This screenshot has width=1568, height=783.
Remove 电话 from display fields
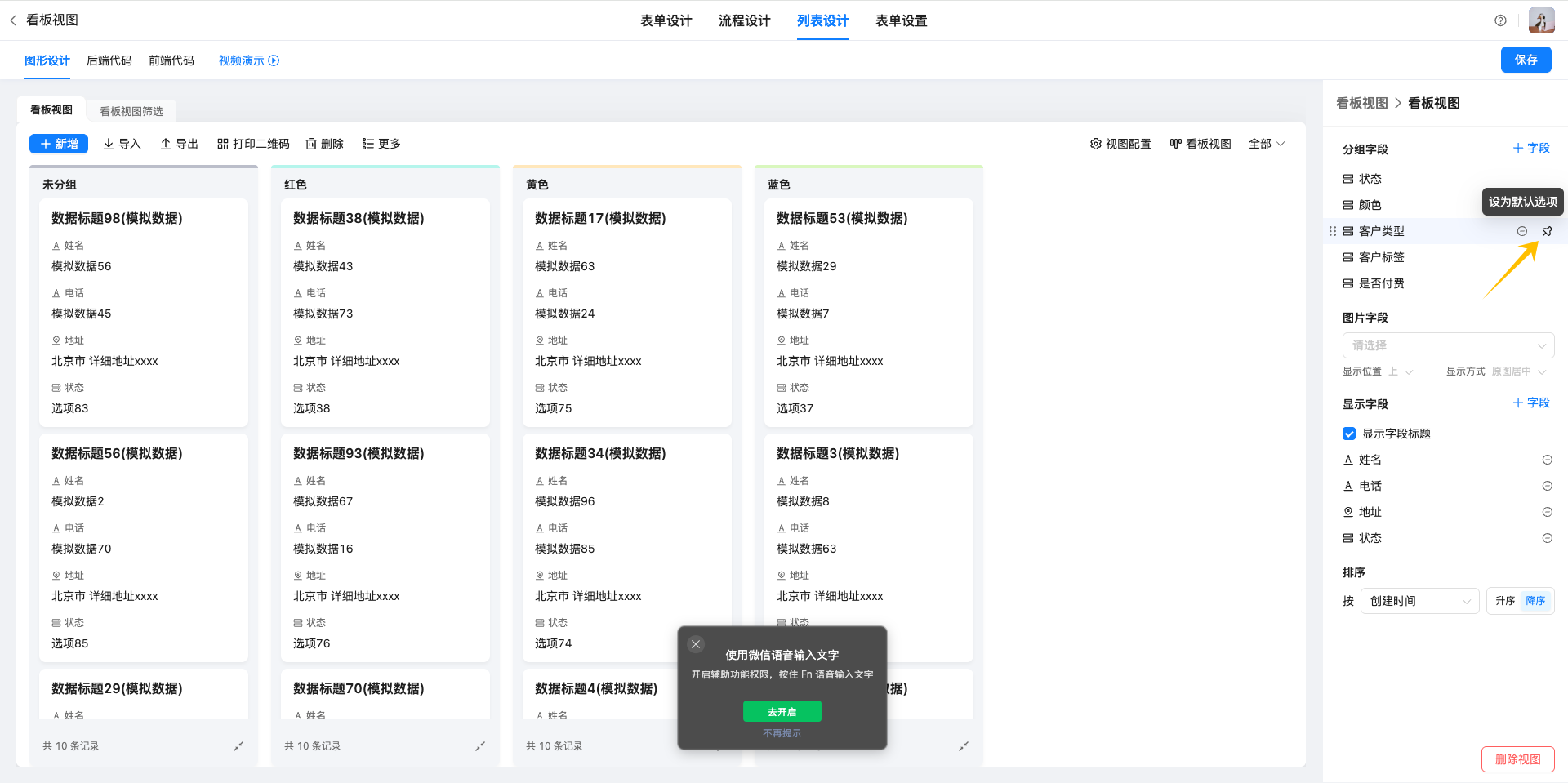coord(1547,486)
